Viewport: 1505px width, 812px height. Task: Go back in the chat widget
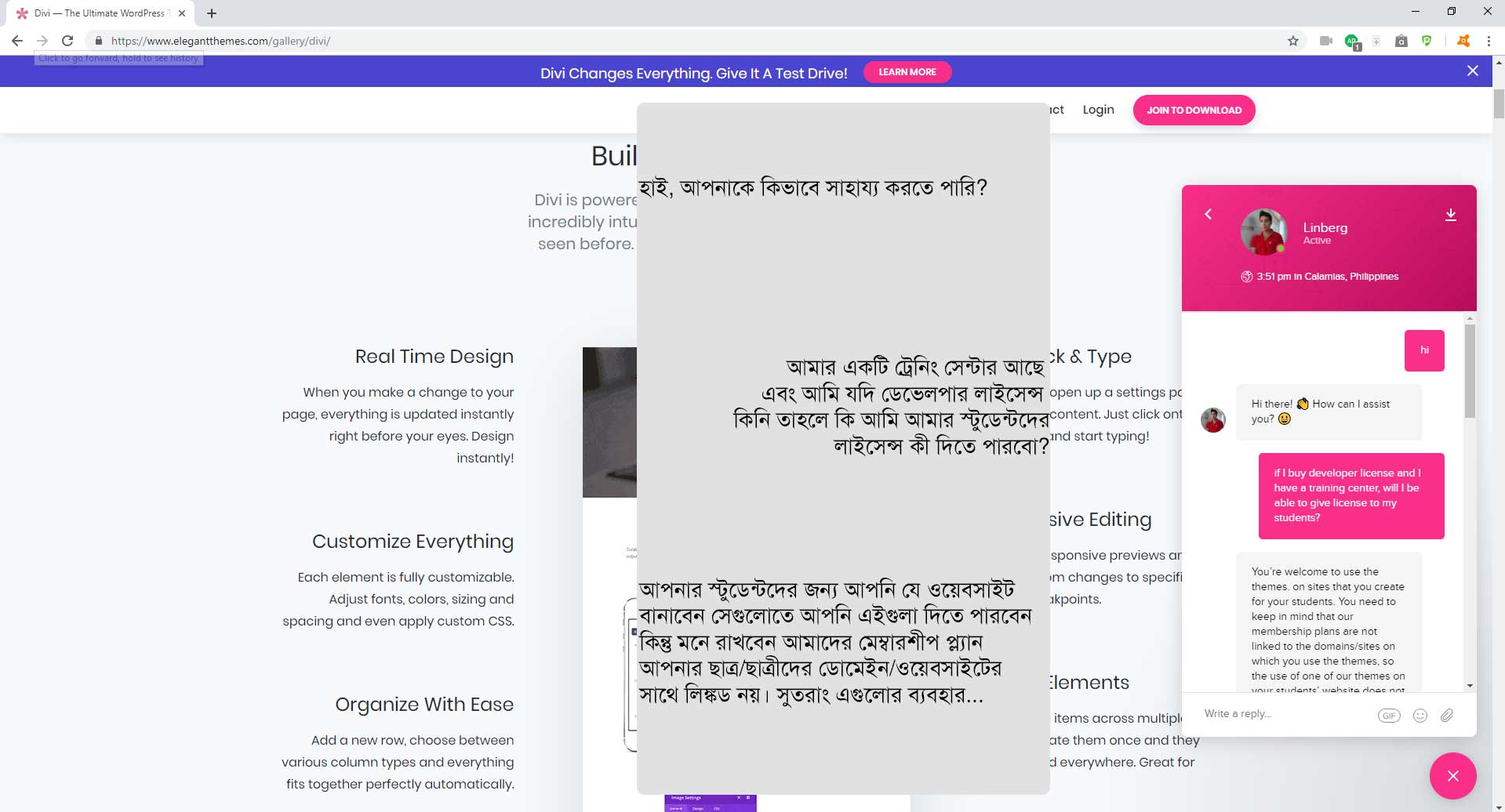pos(1208,214)
